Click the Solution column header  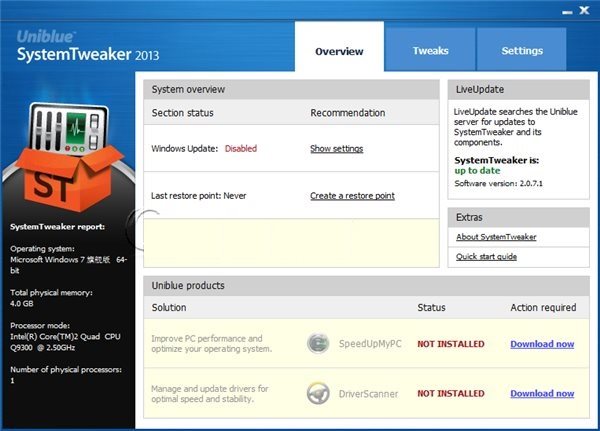click(x=169, y=307)
